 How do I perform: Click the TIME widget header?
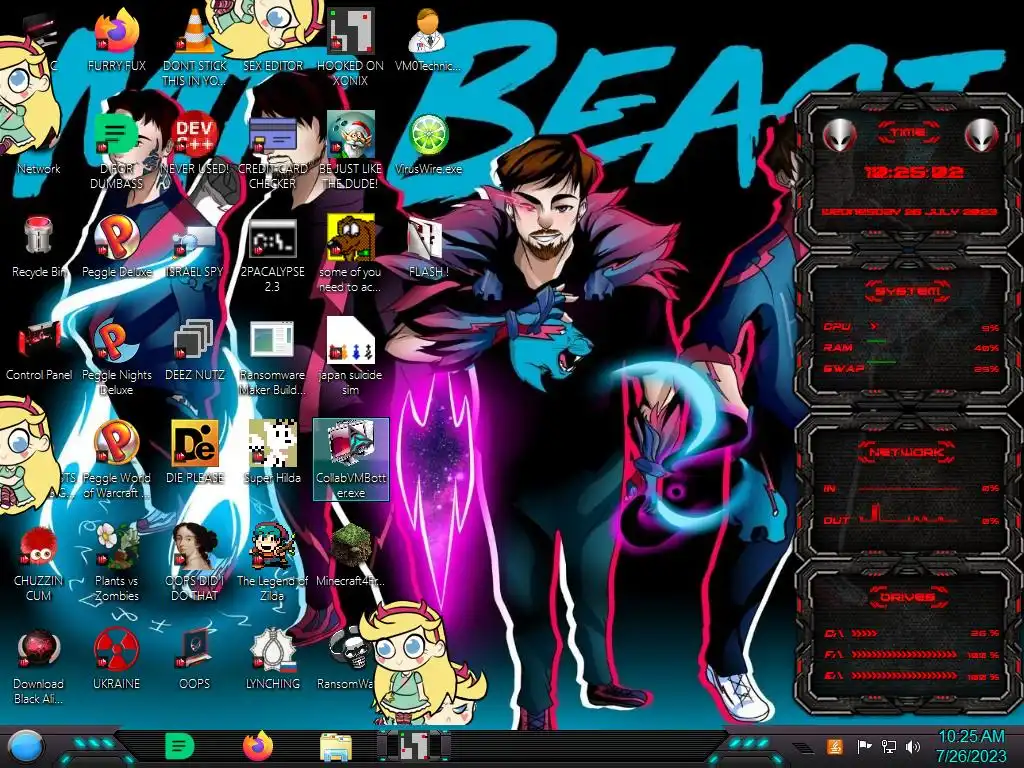908,133
